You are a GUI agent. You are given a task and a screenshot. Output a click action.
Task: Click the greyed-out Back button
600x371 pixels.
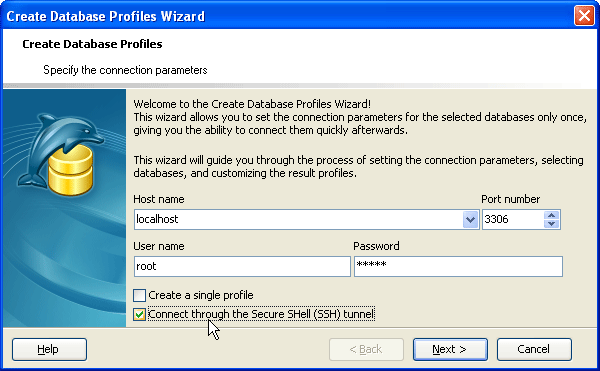[x=366, y=349]
